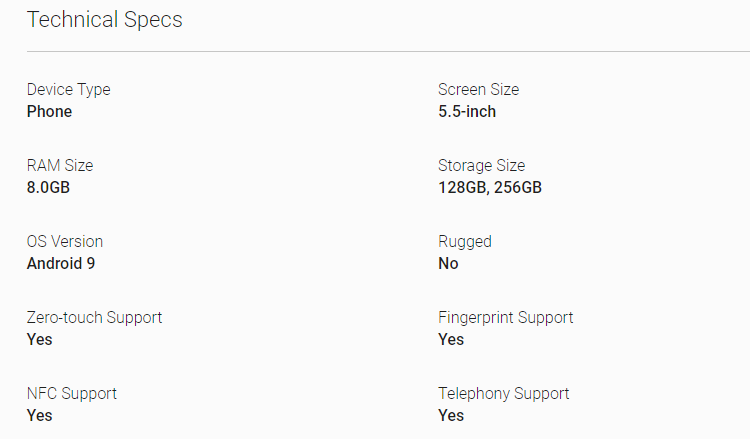This screenshot has height=439, width=750.
Task: Click the Telephony Support label
Action: coord(503,394)
